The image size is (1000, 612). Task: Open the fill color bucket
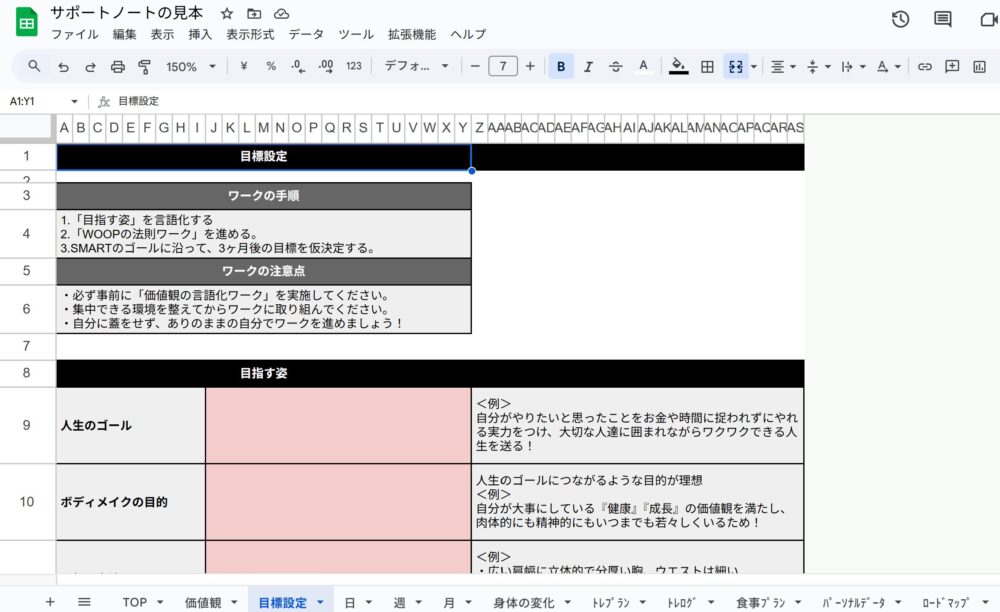click(x=679, y=66)
